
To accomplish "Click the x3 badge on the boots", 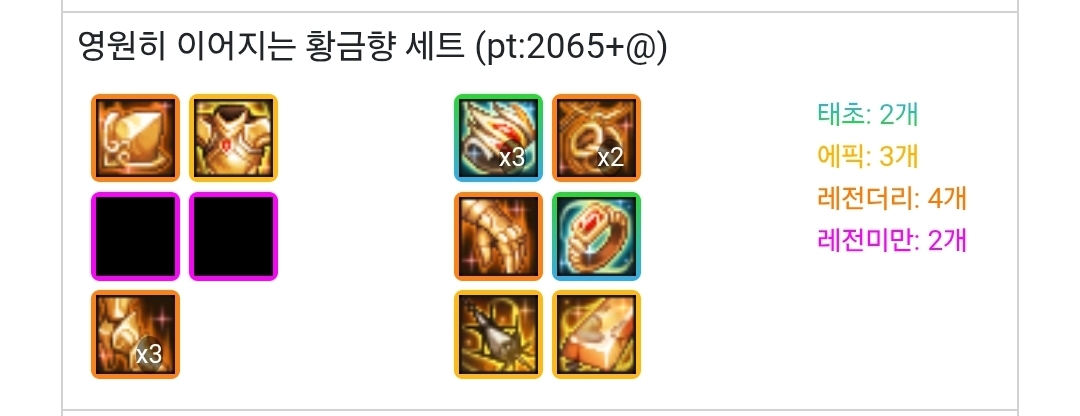I will pos(149,355).
